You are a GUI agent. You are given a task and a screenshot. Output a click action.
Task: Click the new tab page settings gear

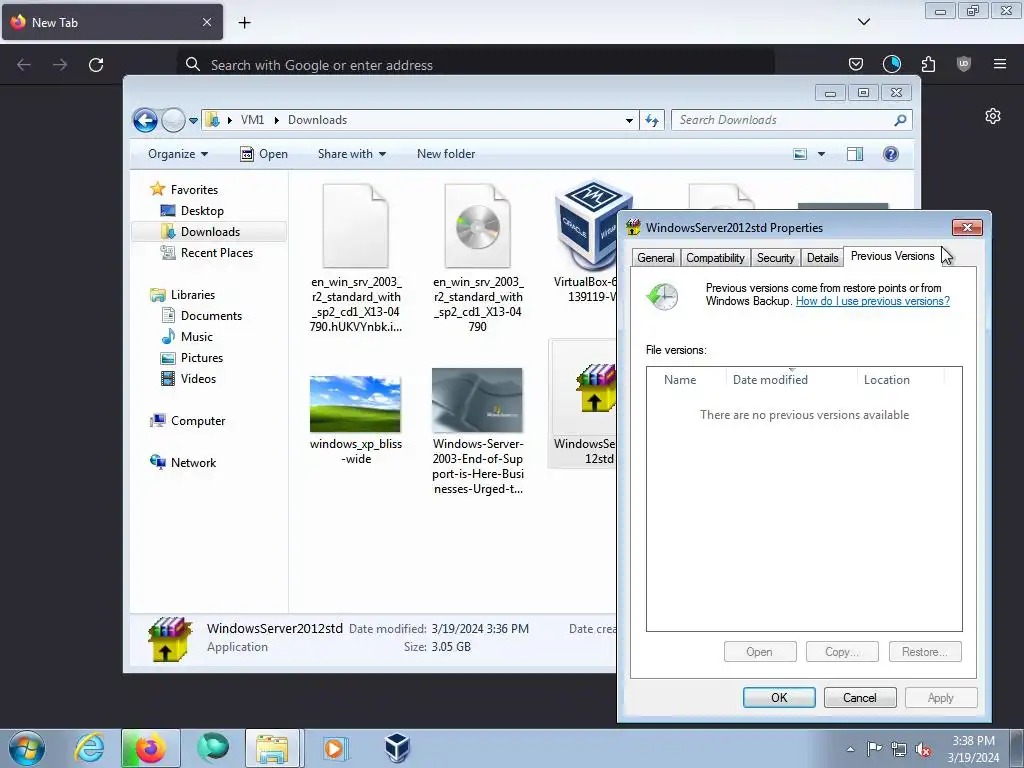tap(993, 116)
